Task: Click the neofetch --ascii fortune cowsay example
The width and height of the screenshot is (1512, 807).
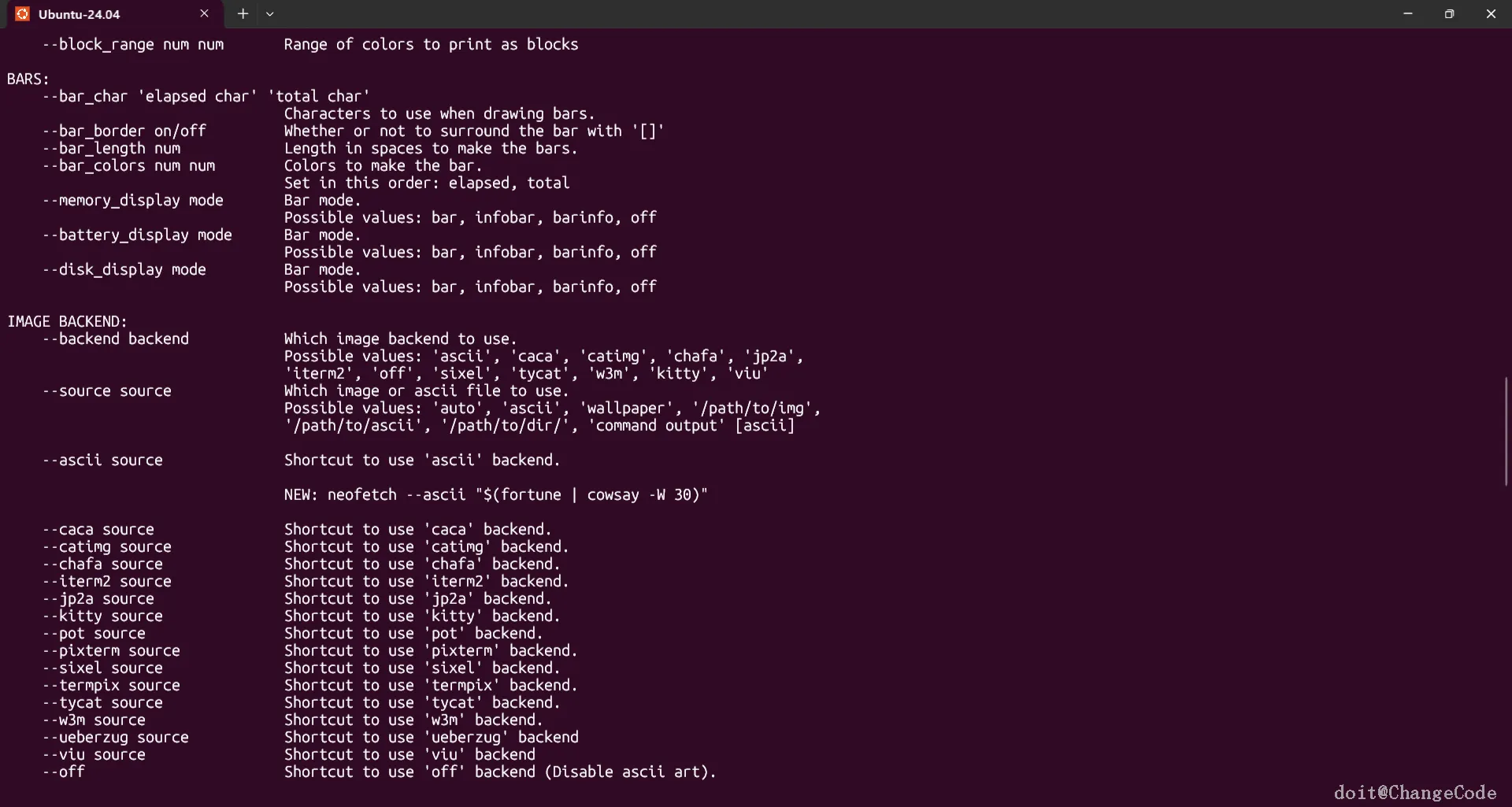Action: pos(495,494)
